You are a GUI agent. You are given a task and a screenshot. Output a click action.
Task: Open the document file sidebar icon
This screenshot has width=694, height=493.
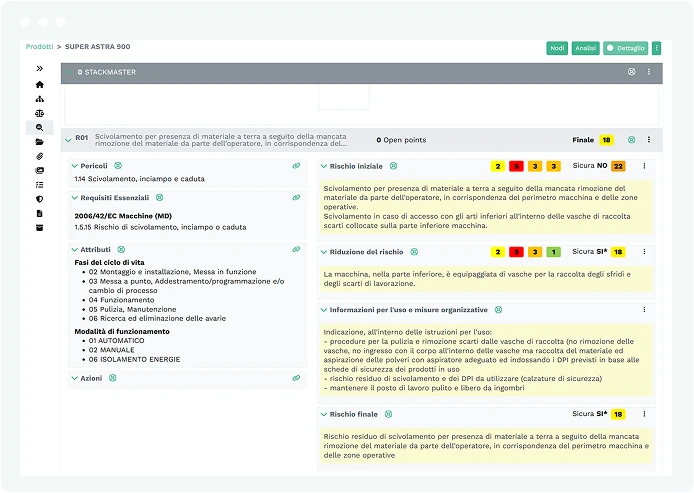coord(39,213)
